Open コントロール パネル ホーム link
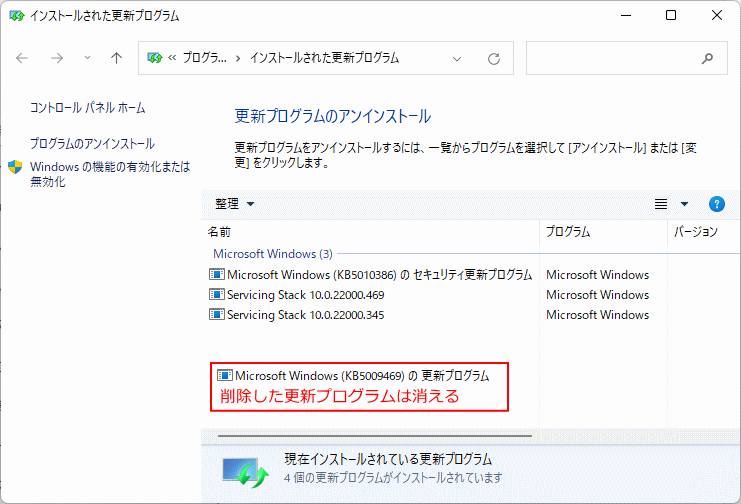 click(87, 108)
